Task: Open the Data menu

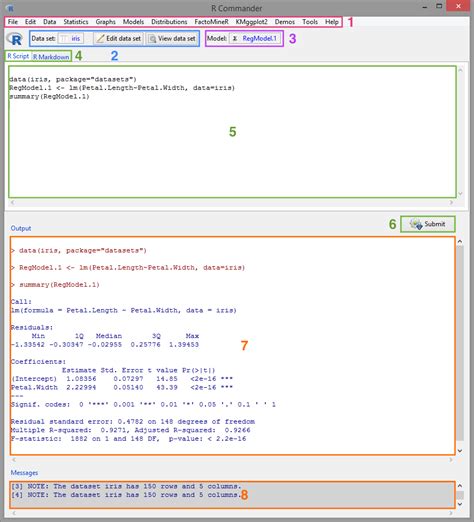Action: tap(49, 22)
